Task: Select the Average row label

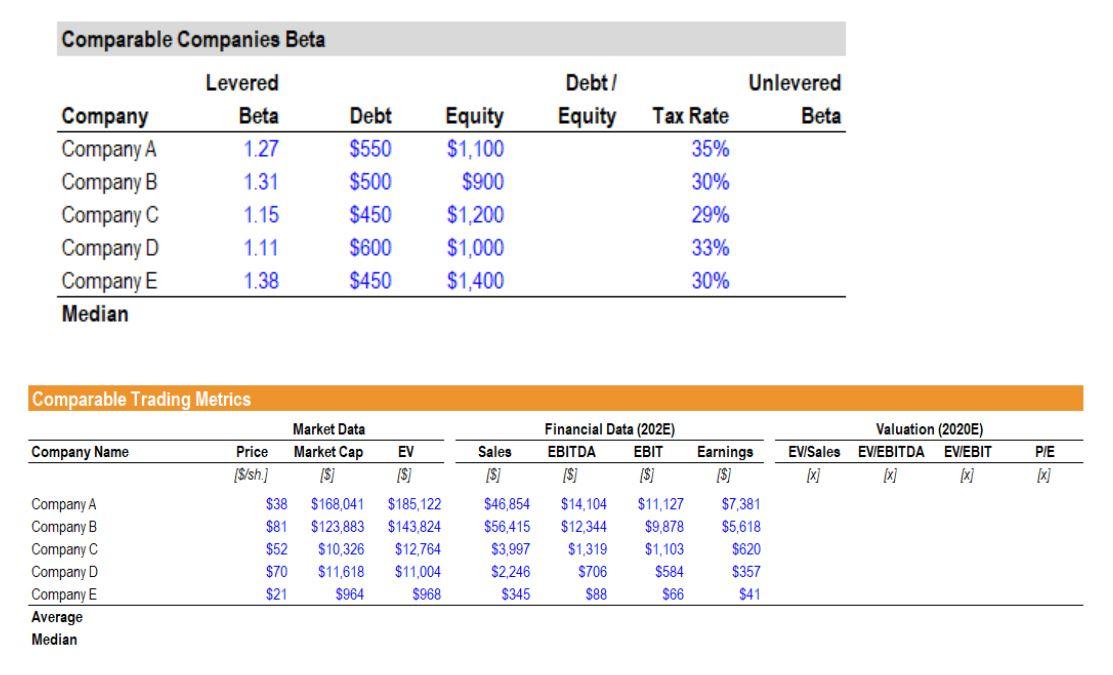Action: point(57,618)
